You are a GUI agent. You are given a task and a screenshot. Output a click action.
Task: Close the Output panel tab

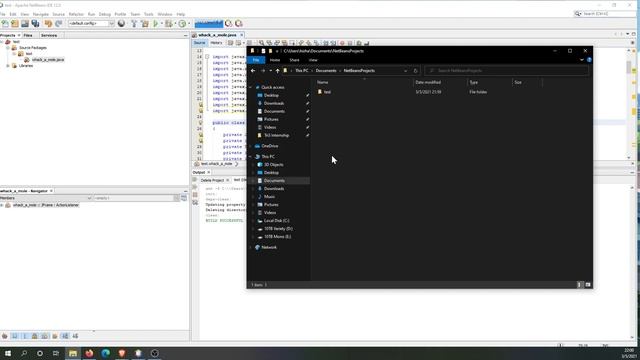(209, 173)
